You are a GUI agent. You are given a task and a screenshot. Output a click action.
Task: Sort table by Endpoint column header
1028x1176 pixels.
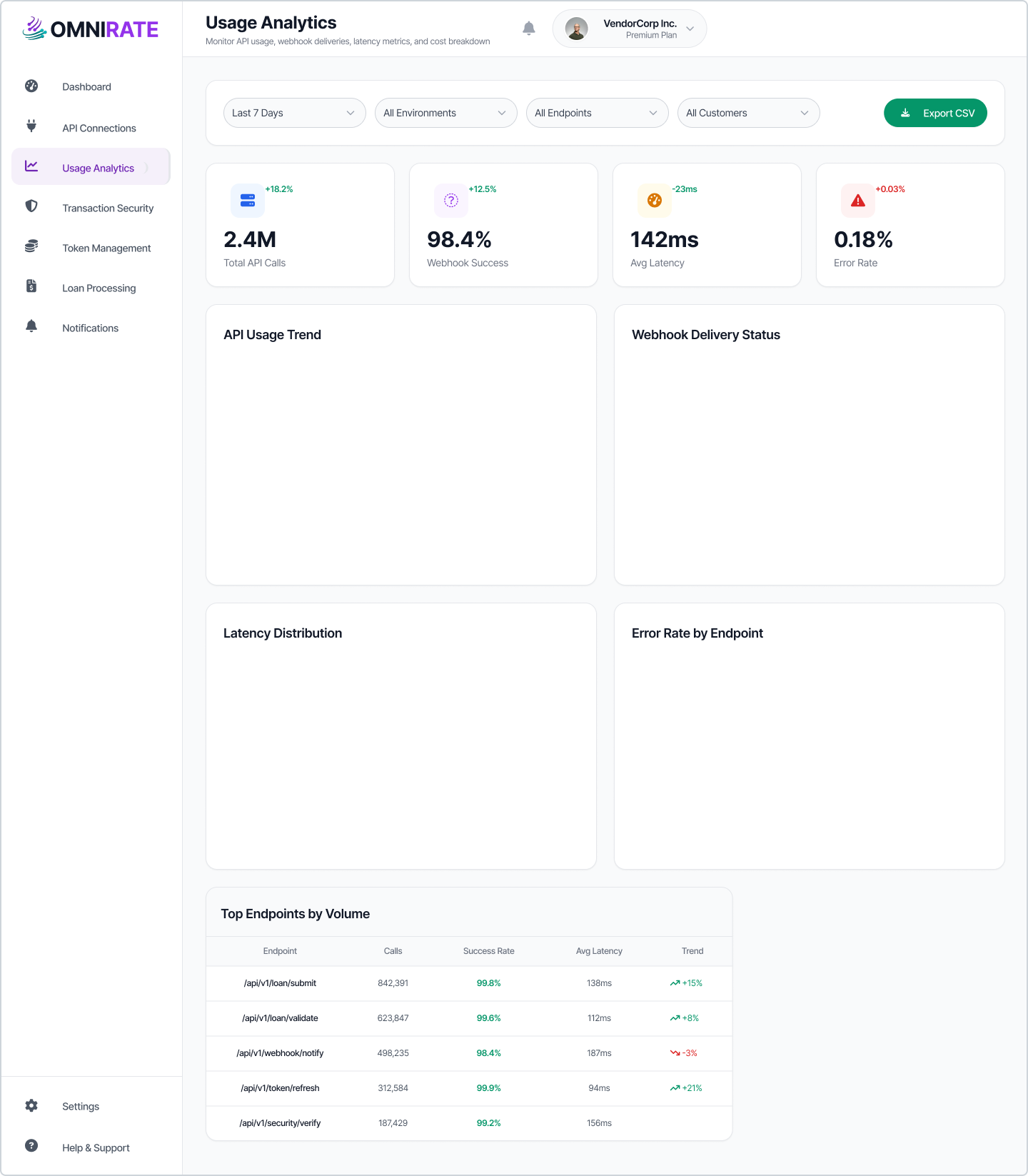pos(280,951)
